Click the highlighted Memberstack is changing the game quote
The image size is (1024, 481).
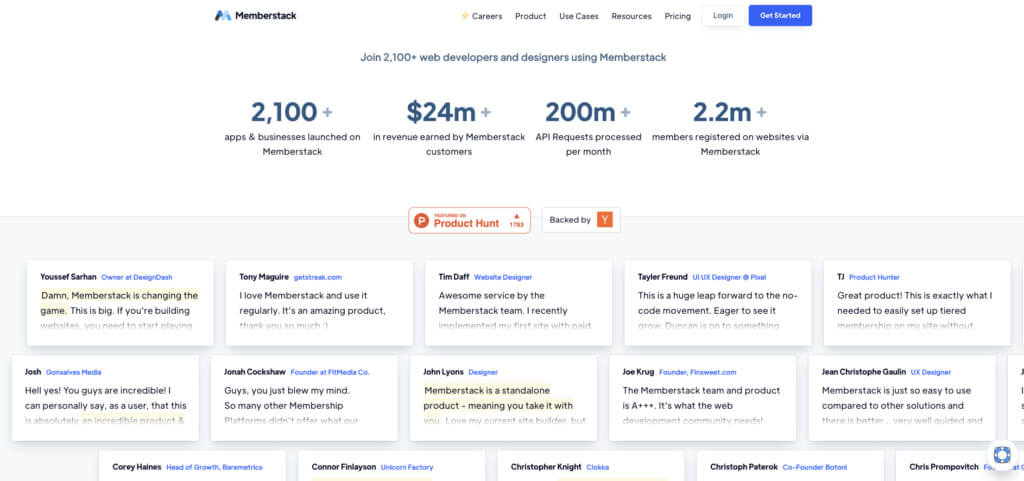(119, 303)
